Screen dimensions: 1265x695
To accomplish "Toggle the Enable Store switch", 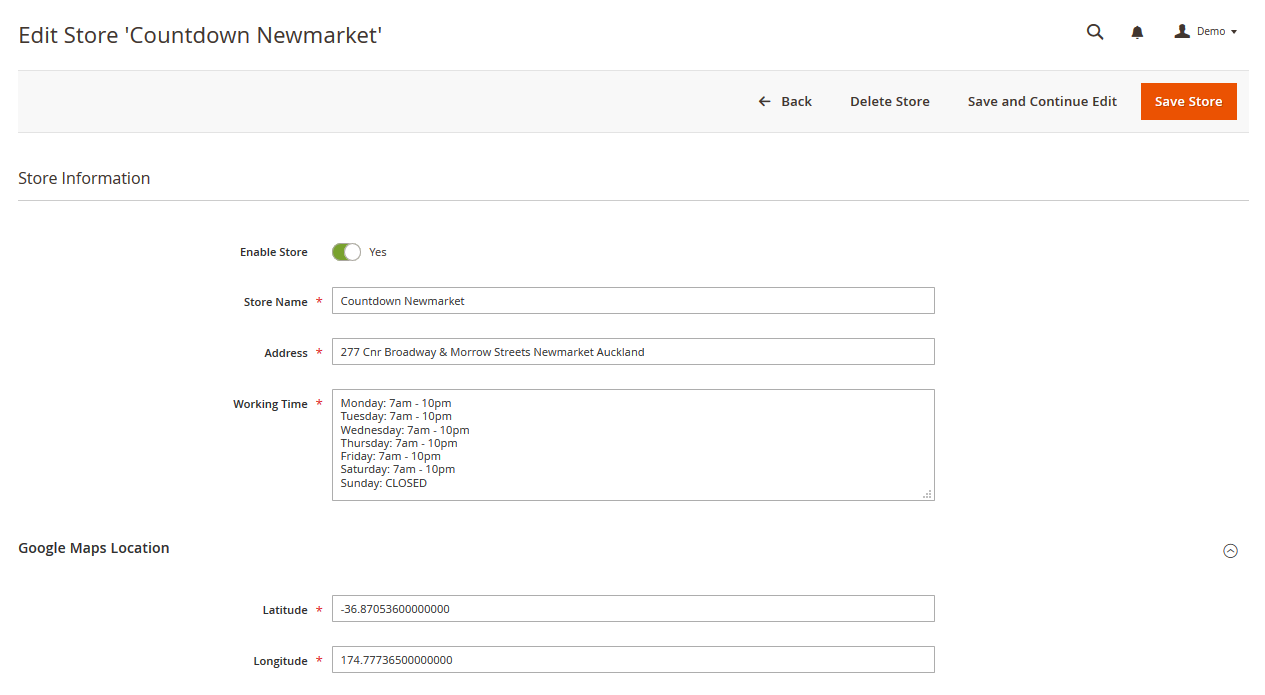I will pyautogui.click(x=346, y=252).
